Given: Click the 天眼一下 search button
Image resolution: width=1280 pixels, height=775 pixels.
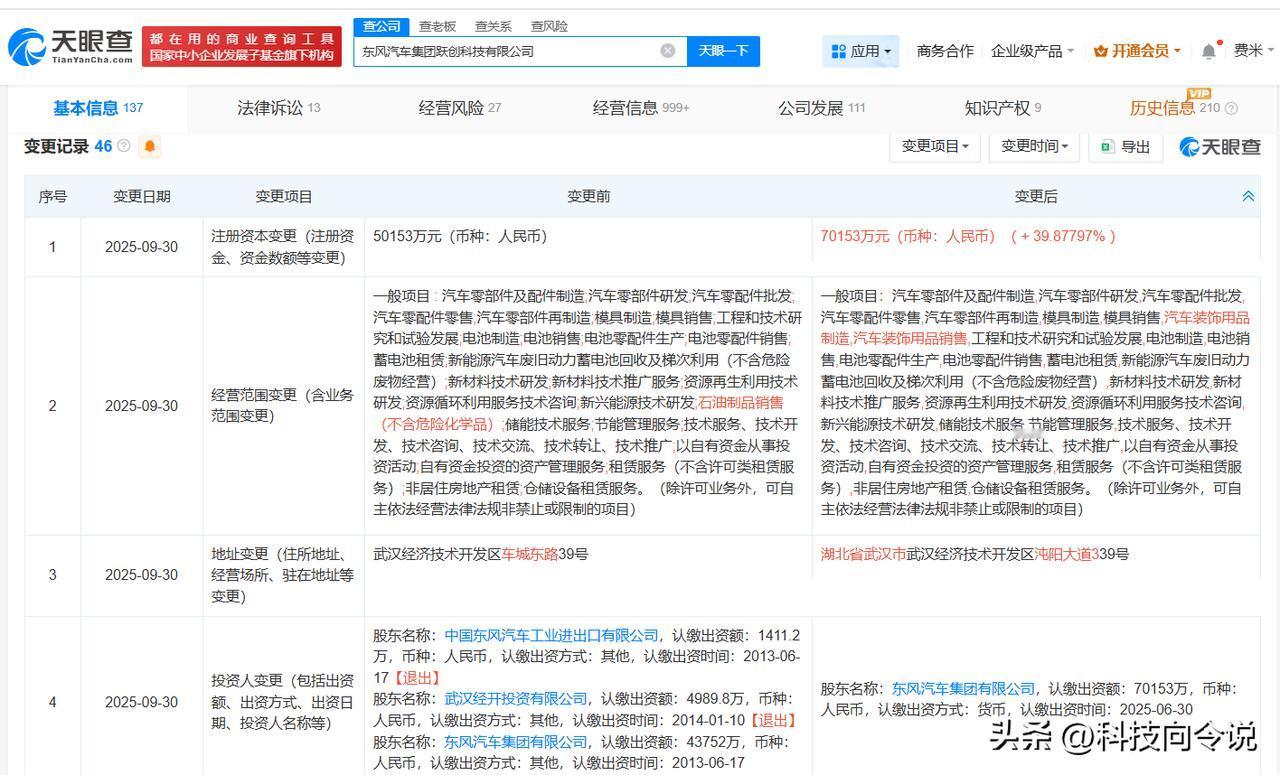Looking at the screenshot, I should pos(723,51).
